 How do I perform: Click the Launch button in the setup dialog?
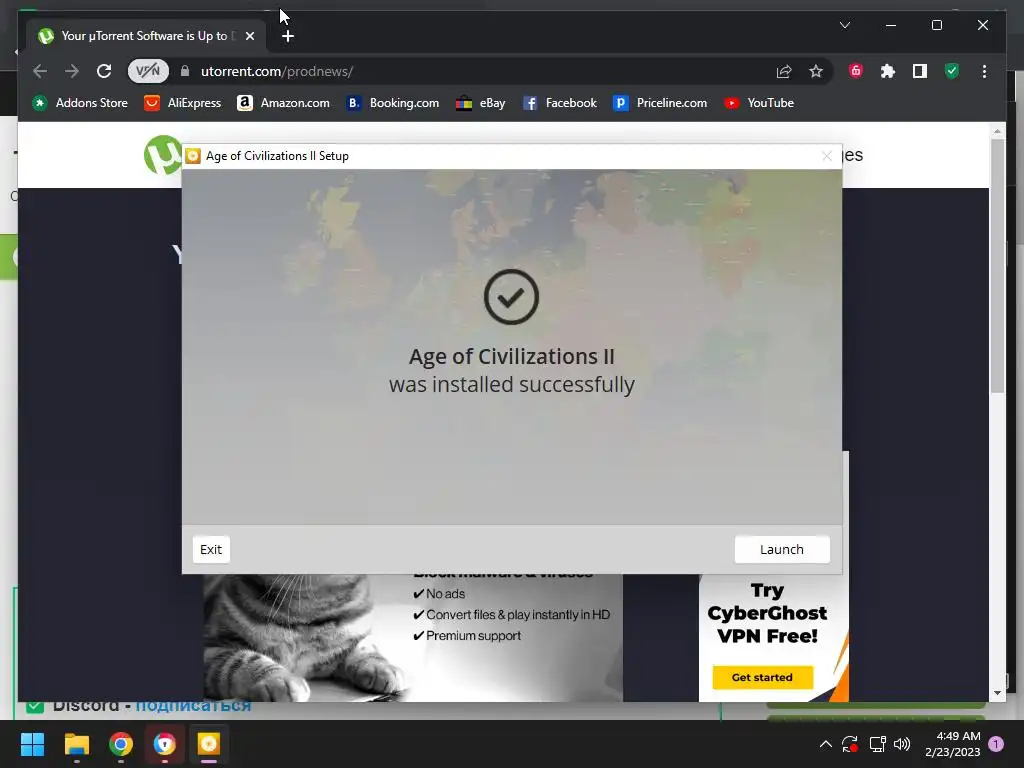pyautogui.click(x=782, y=549)
